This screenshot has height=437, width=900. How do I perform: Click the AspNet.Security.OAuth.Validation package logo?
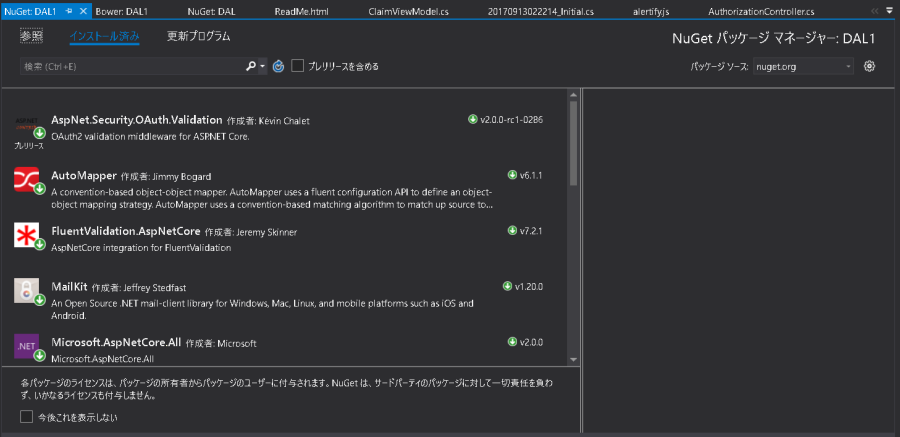click(26, 125)
